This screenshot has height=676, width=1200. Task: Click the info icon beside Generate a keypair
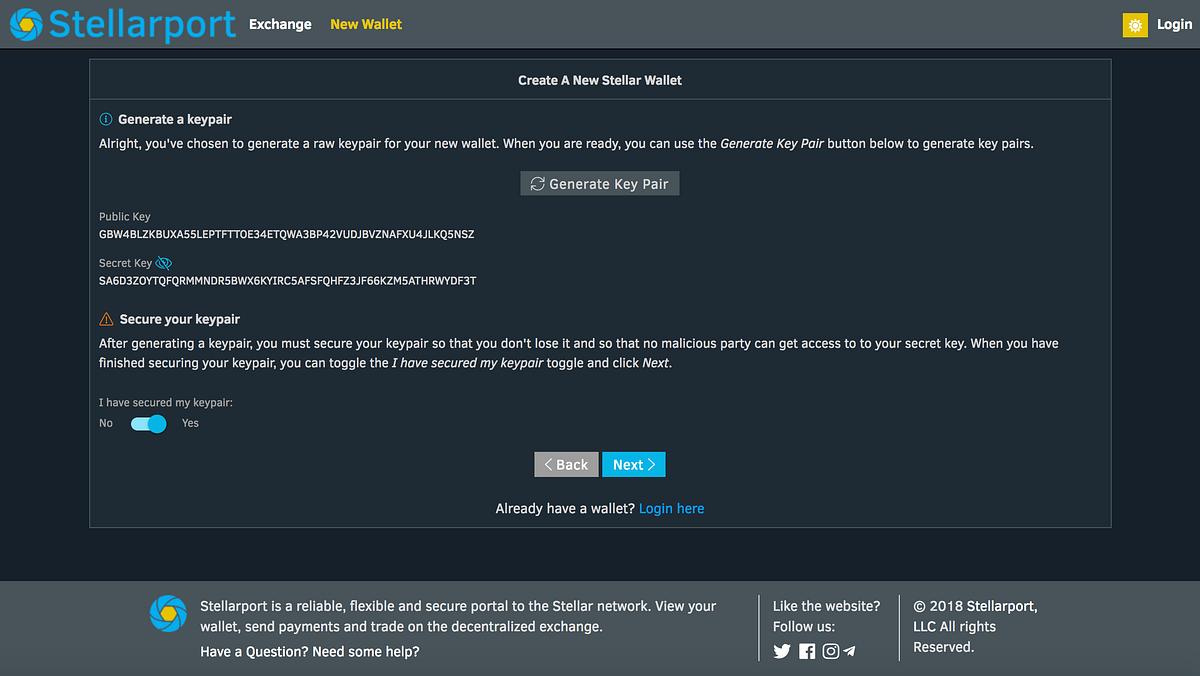[x=106, y=119]
